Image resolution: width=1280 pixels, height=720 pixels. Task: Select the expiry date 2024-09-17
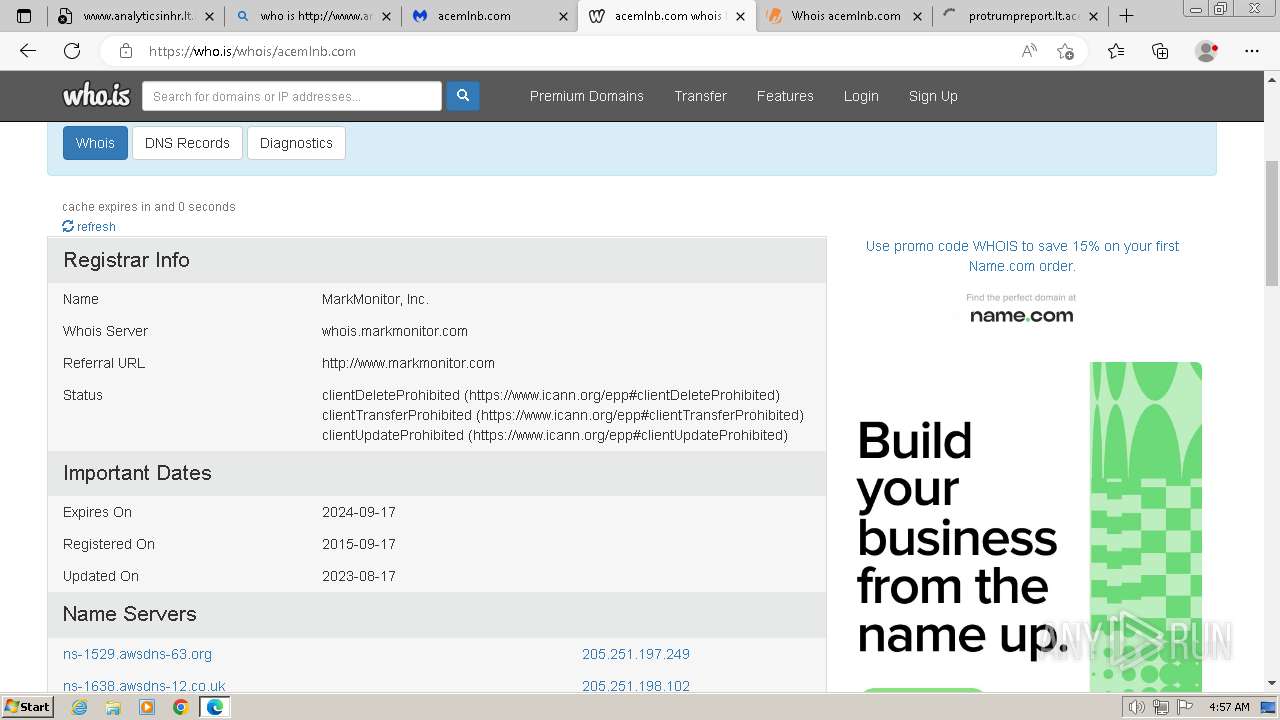359,512
